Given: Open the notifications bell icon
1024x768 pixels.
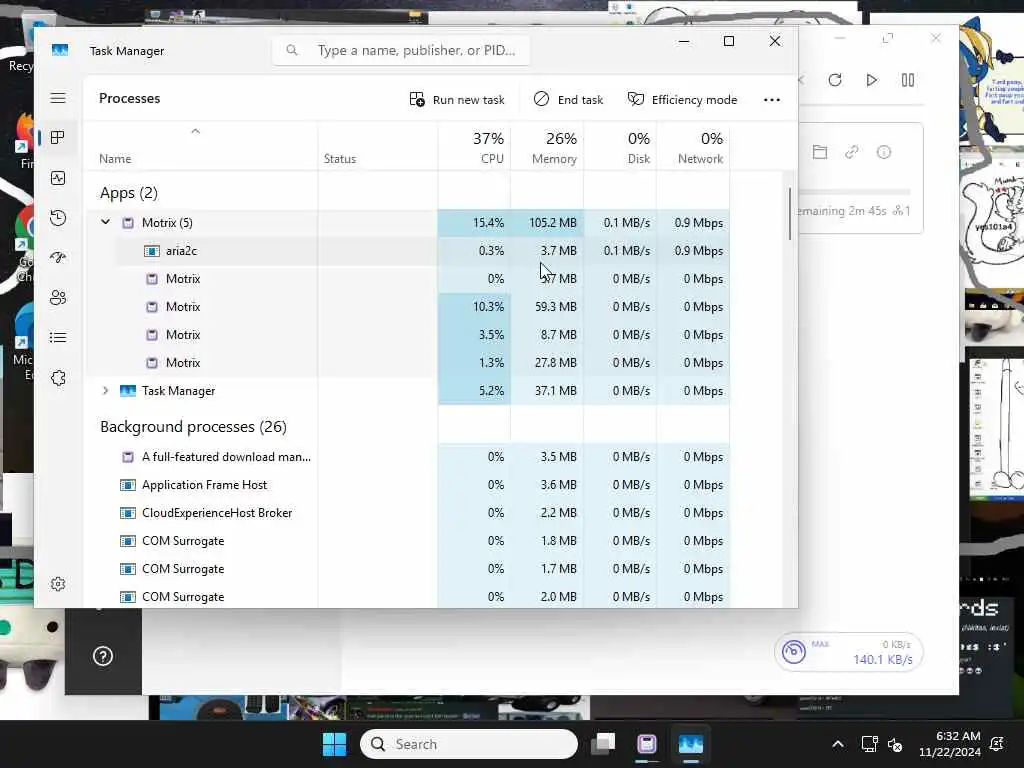Looking at the screenshot, I should coord(997,744).
